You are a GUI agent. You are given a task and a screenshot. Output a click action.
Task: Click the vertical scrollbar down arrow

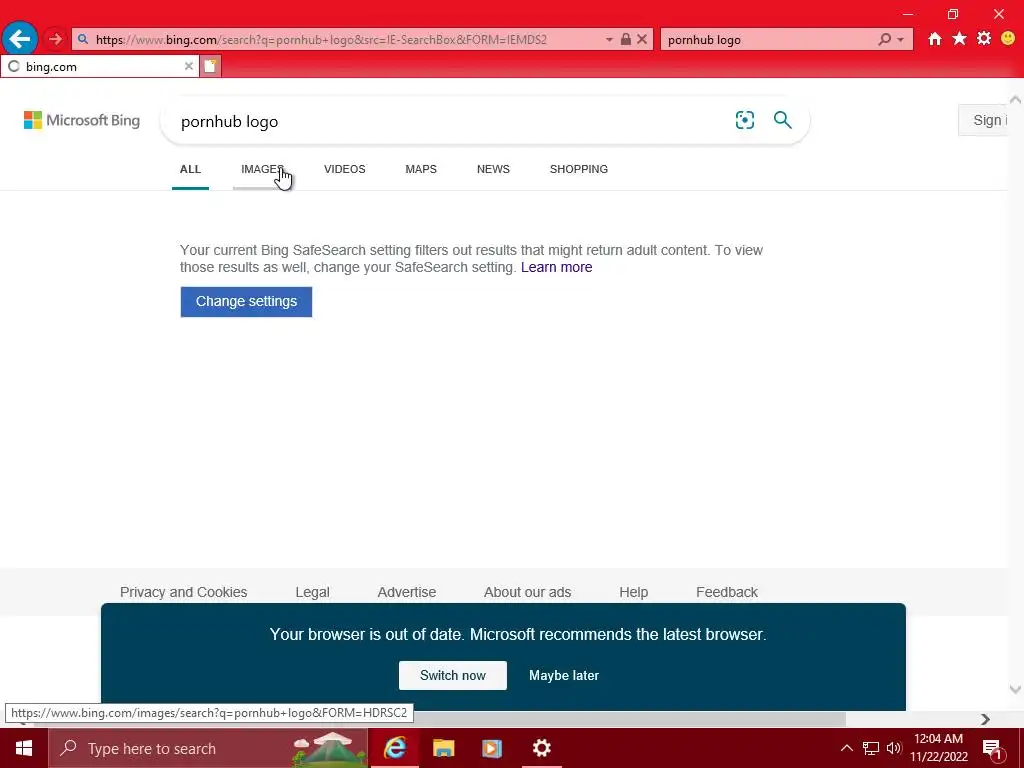(x=1015, y=689)
